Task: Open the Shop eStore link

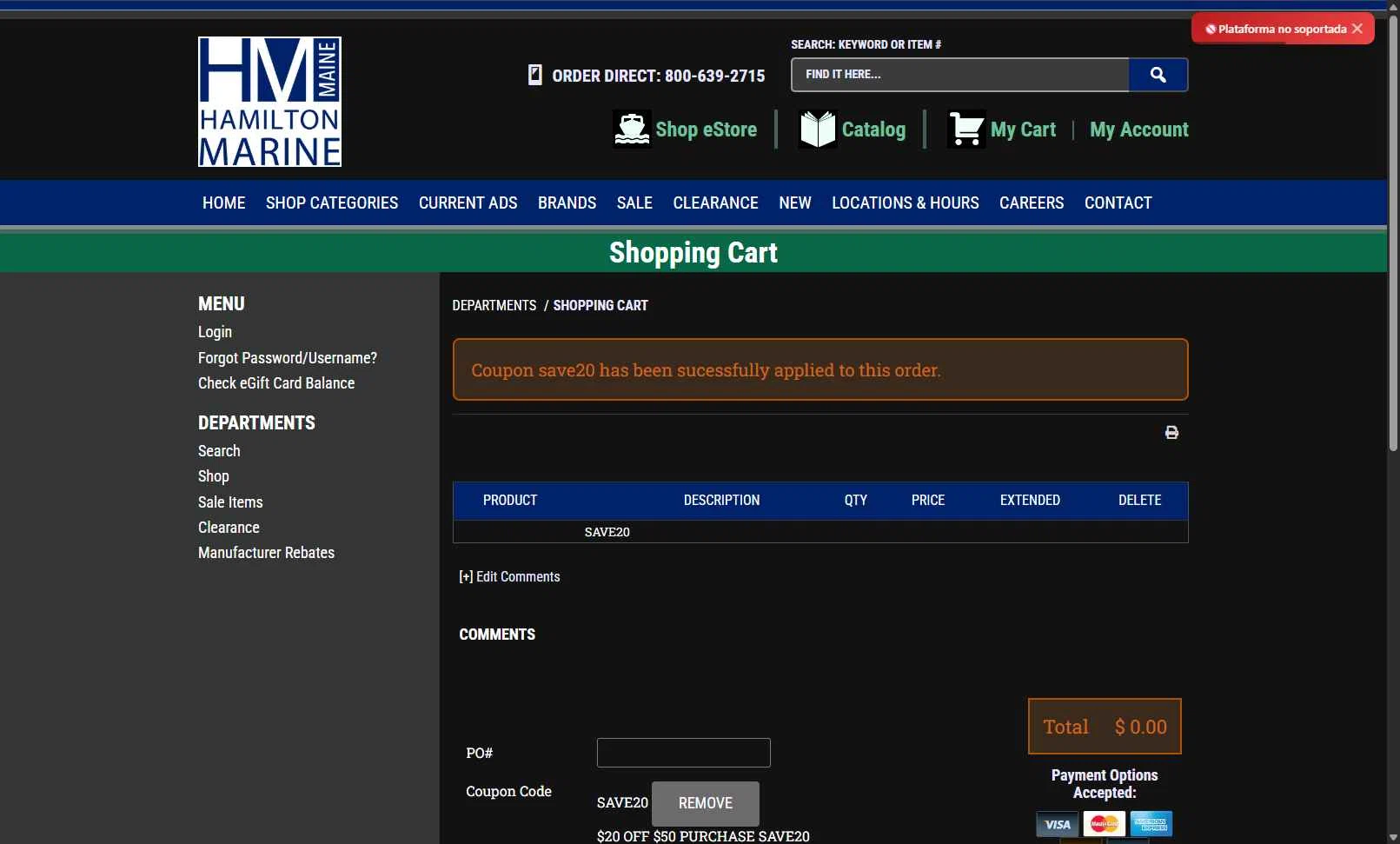Action: (x=706, y=130)
